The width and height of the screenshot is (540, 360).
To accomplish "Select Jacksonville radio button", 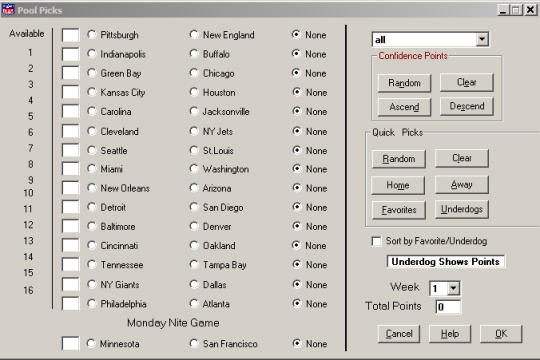I will pos(194,111).
